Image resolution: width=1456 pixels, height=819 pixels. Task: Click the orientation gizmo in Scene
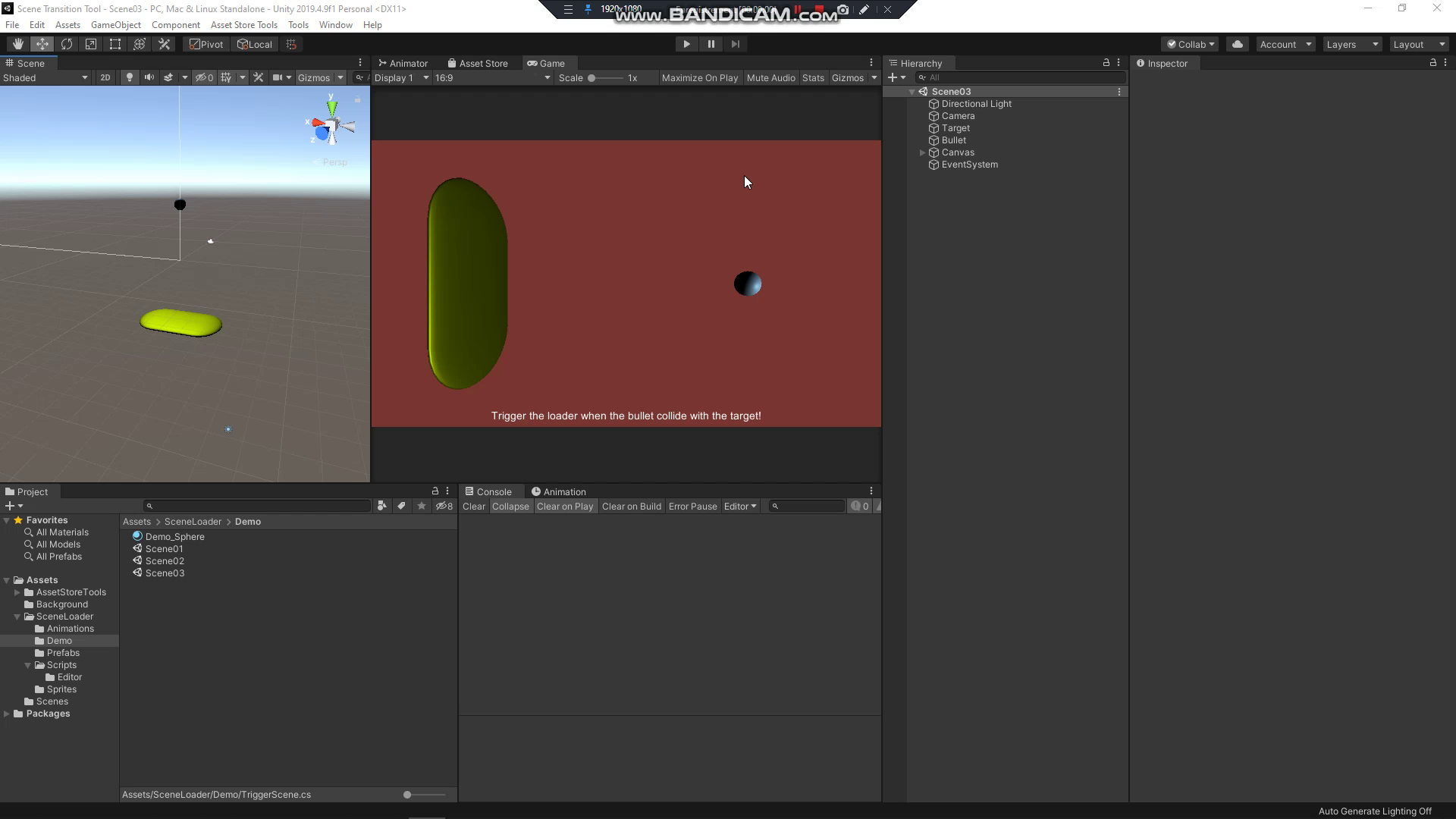coord(331,125)
